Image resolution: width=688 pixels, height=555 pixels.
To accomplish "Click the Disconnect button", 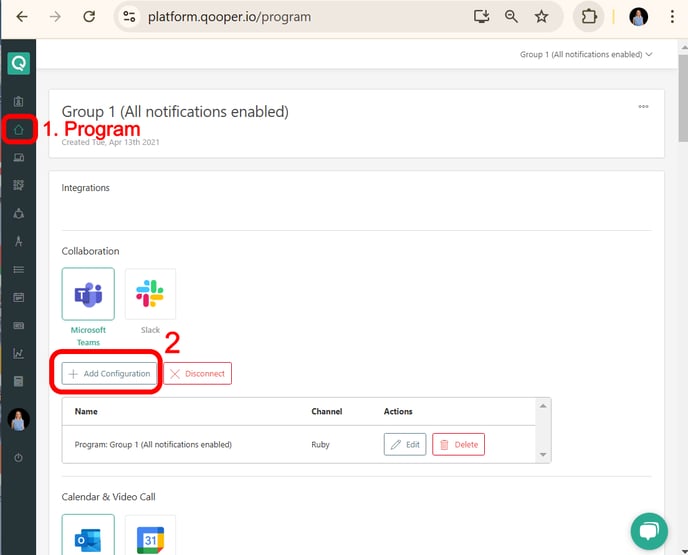I will pos(198,373).
